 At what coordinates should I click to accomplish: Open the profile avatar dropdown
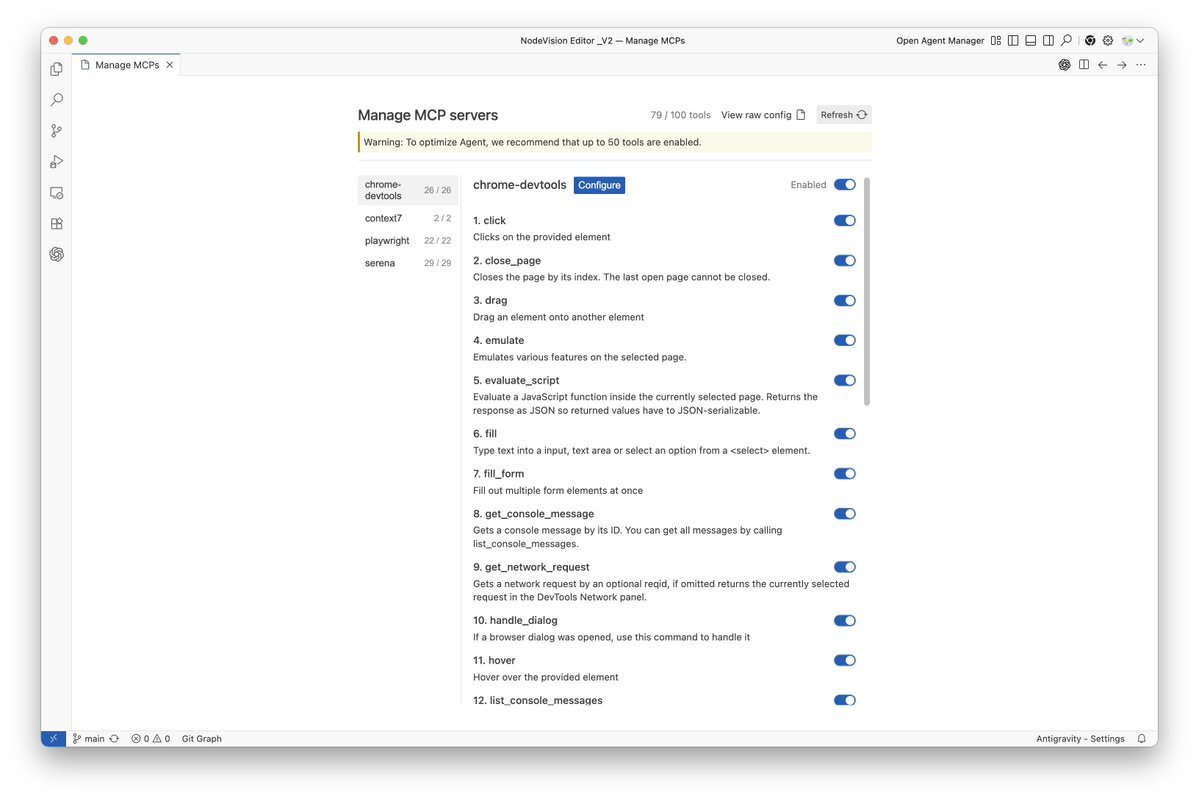(x=1133, y=41)
